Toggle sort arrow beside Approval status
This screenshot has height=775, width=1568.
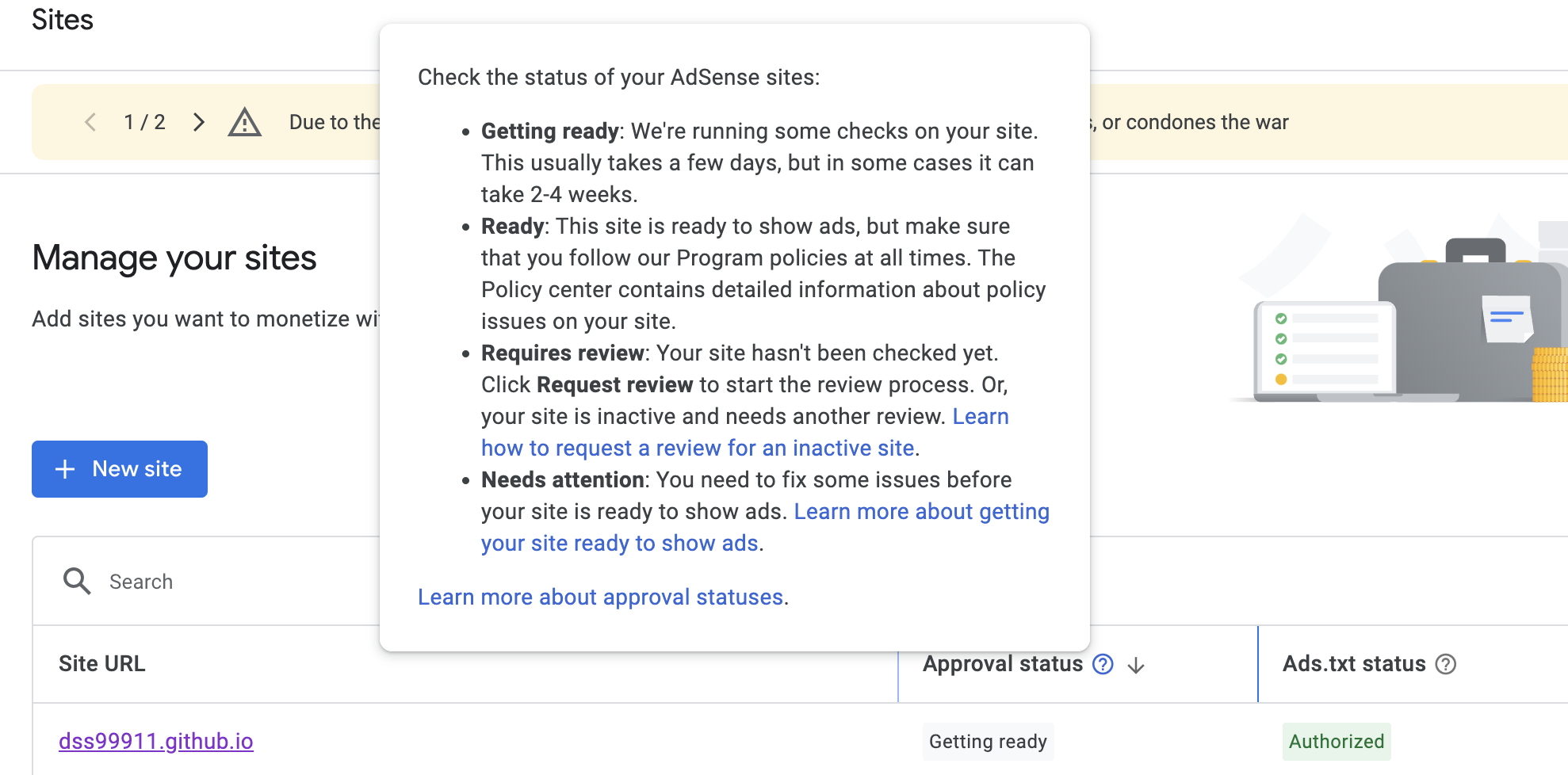[1136, 665]
